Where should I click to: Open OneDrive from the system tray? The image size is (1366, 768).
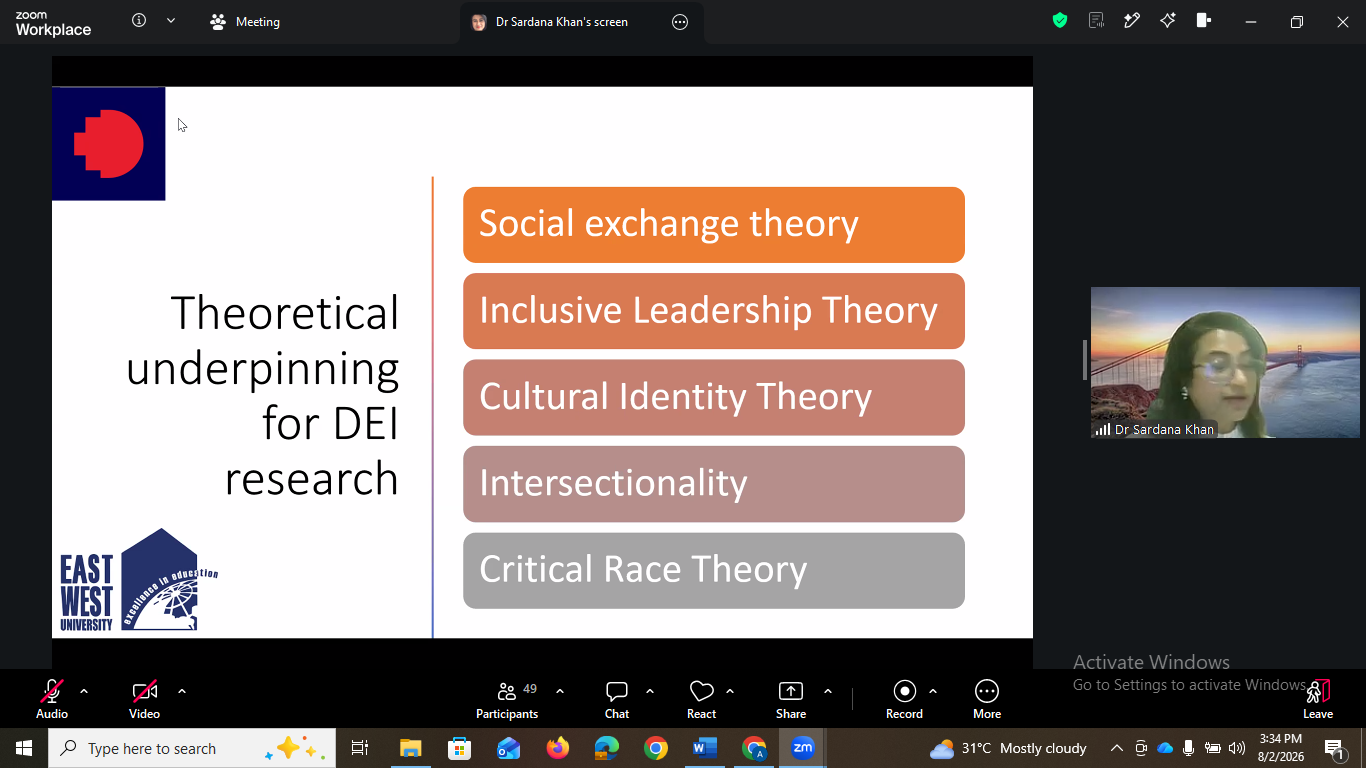1165,748
